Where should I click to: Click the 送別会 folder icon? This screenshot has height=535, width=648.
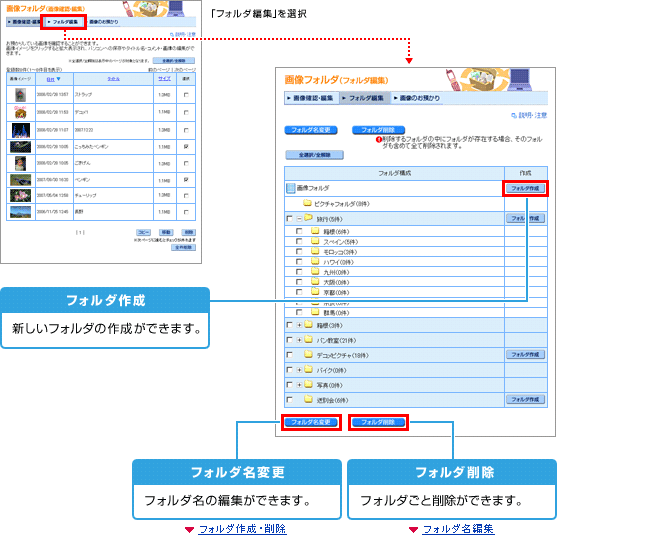point(309,399)
